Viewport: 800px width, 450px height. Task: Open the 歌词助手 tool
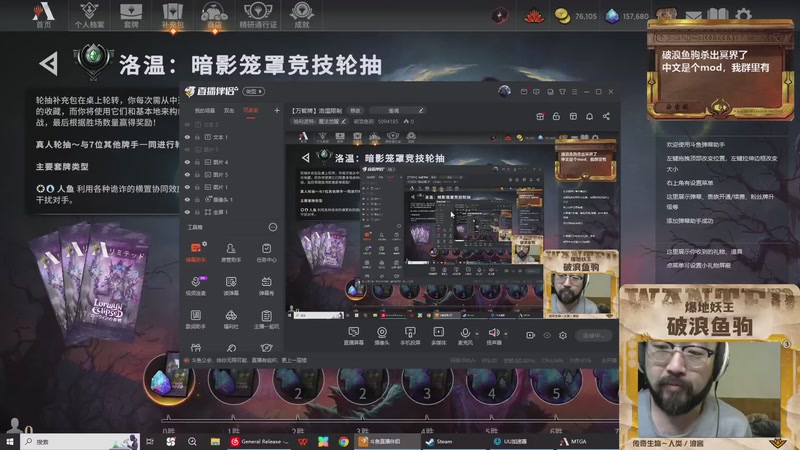[196, 319]
